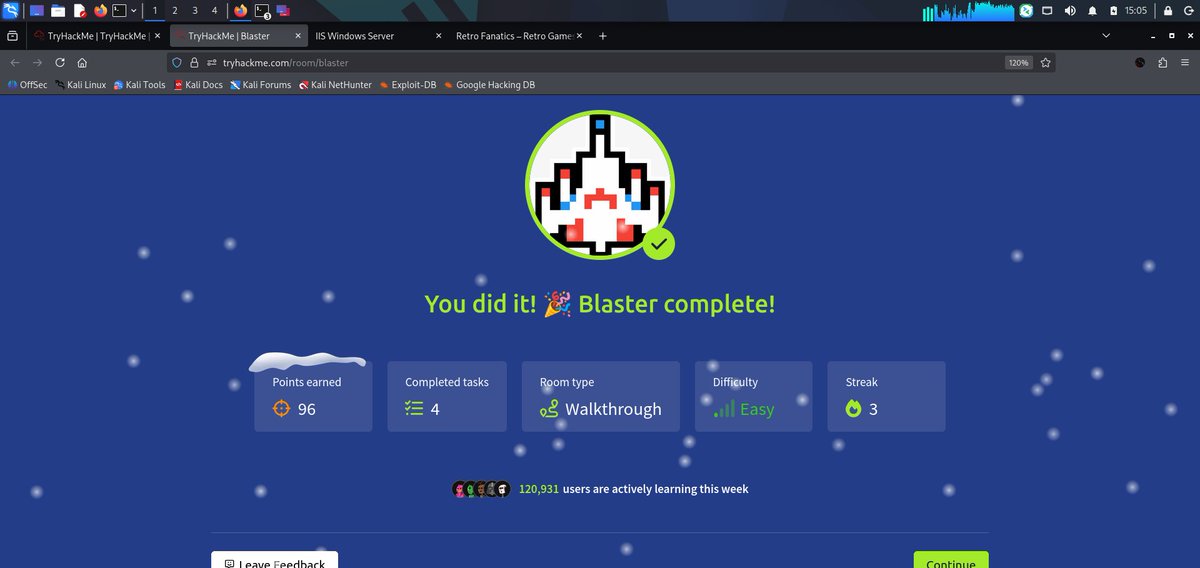Click the tryhackme.com/room/blaster address field

coord(612,62)
